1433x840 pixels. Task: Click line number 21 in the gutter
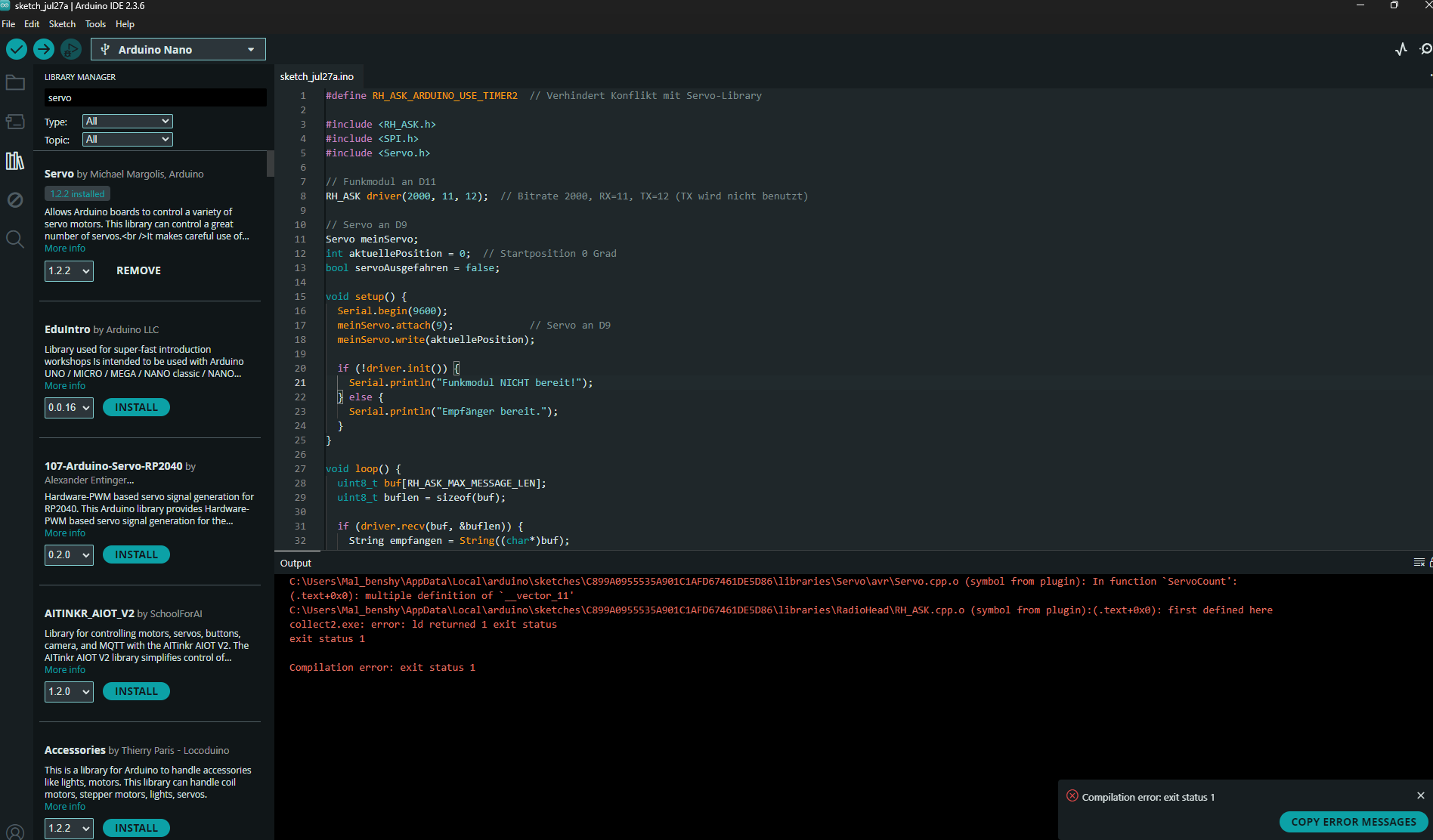pyautogui.click(x=300, y=383)
